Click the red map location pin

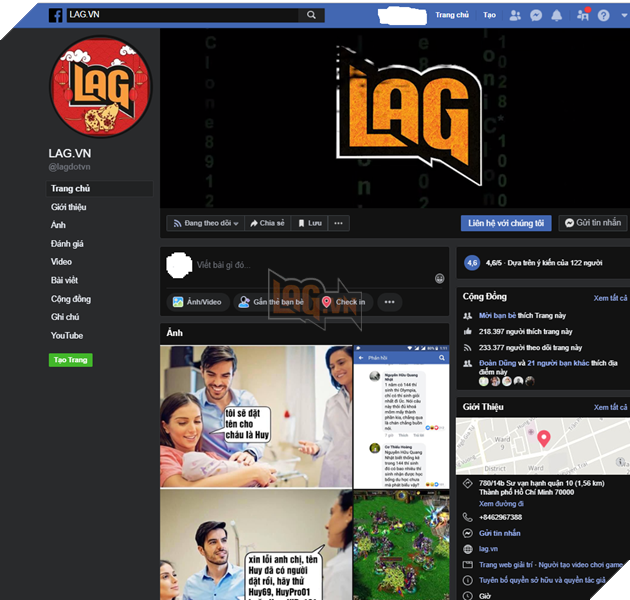[544, 438]
